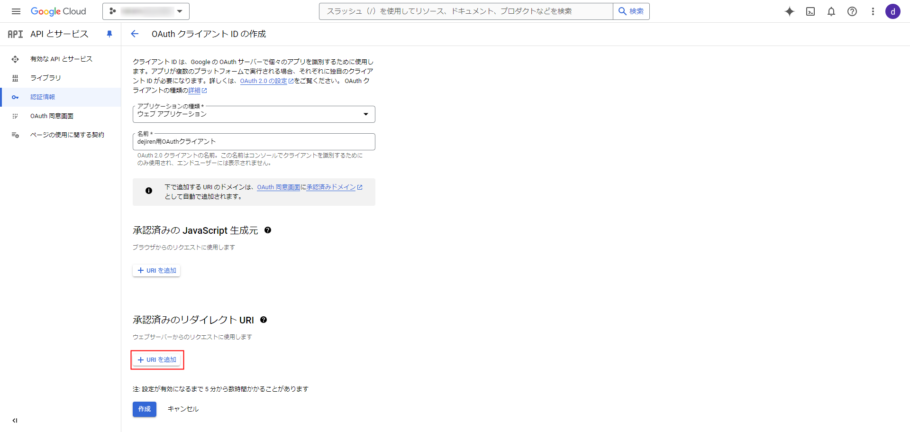Click the Gemini sparkle icon
The image size is (910, 432).
[789, 11]
